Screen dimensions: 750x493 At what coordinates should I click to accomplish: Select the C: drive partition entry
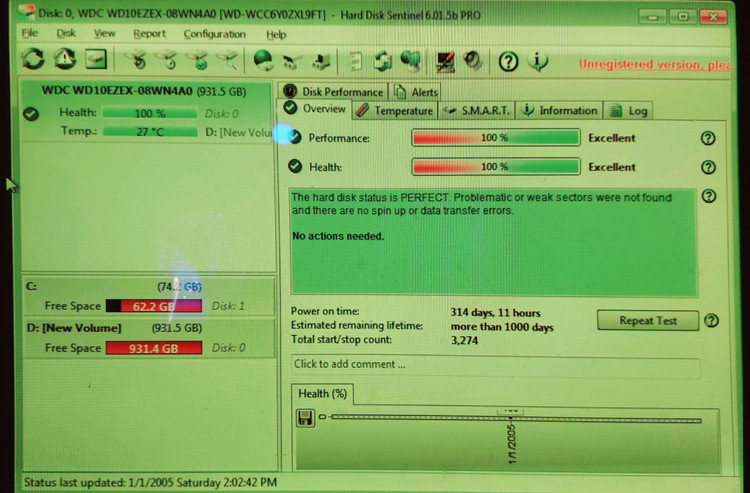click(x=149, y=296)
